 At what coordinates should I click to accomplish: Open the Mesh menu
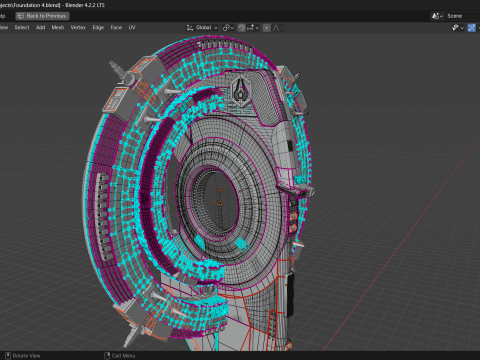coord(58,28)
